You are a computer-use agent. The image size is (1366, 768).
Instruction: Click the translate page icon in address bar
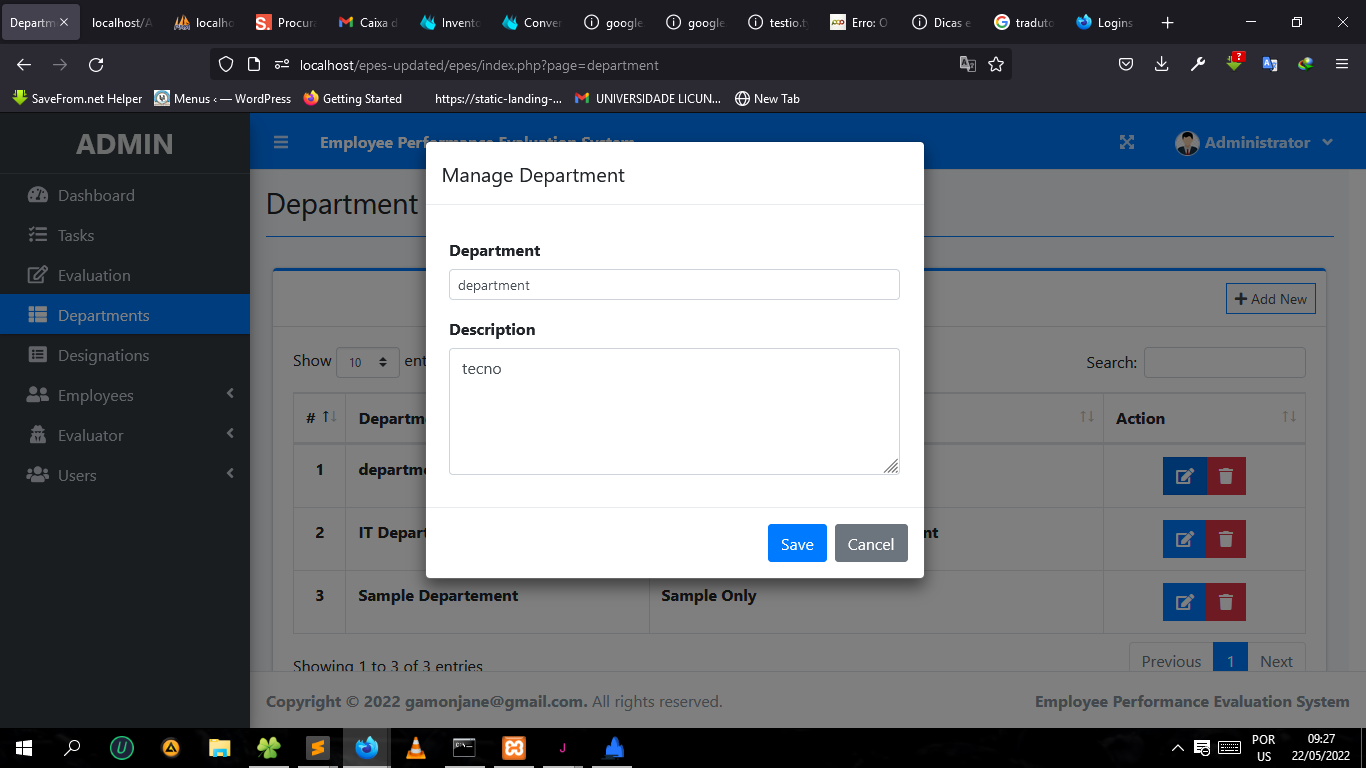coord(967,65)
